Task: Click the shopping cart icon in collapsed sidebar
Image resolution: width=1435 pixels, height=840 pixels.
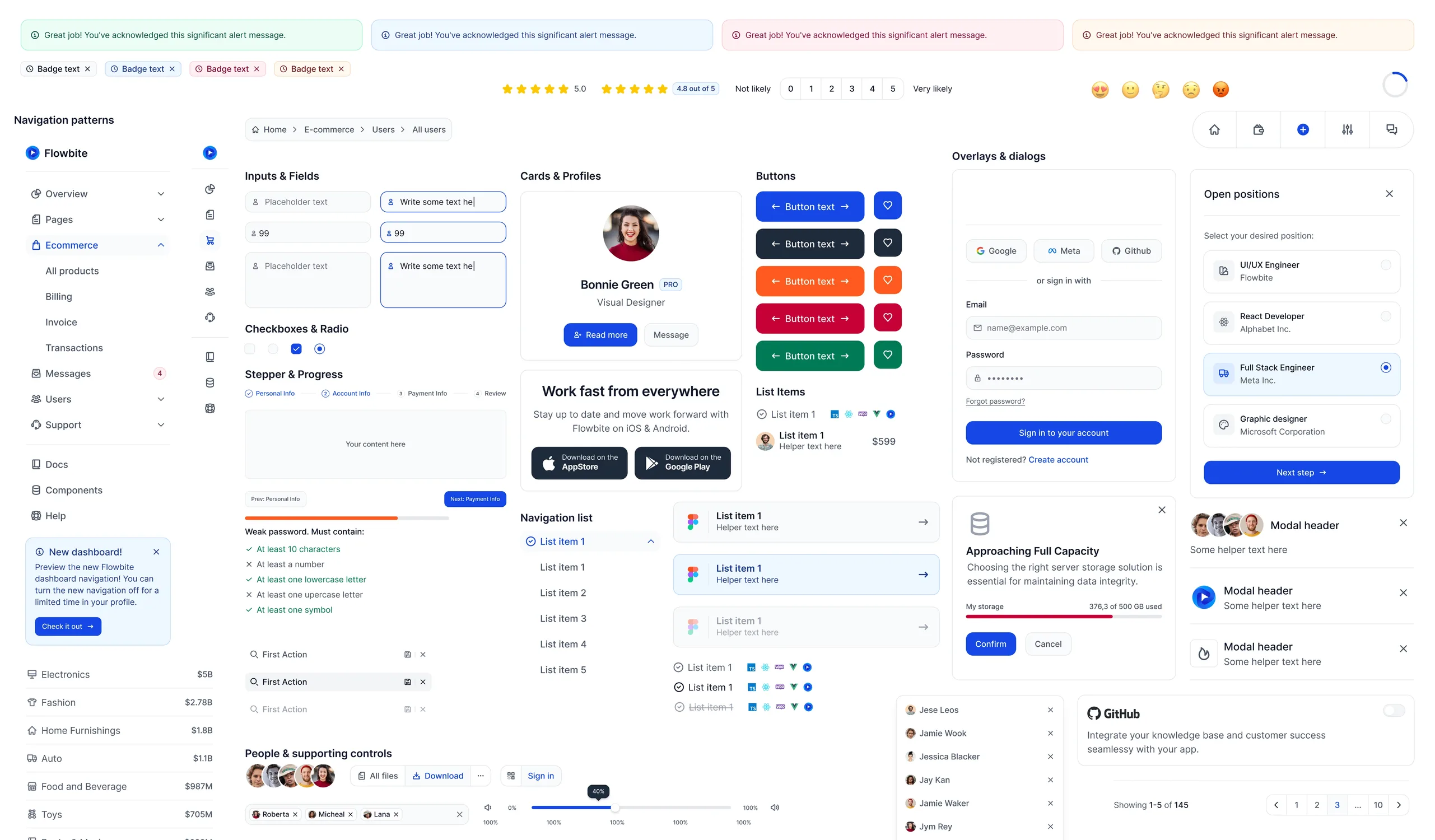Action: point(210,240)
